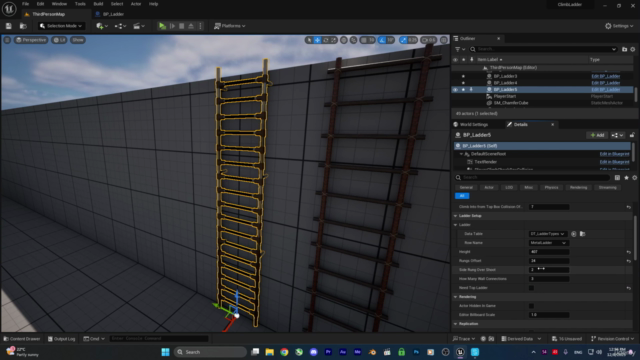Open the Selection Mode dropdown
This screenshot has width=640, height=360.
coord(61,26)
